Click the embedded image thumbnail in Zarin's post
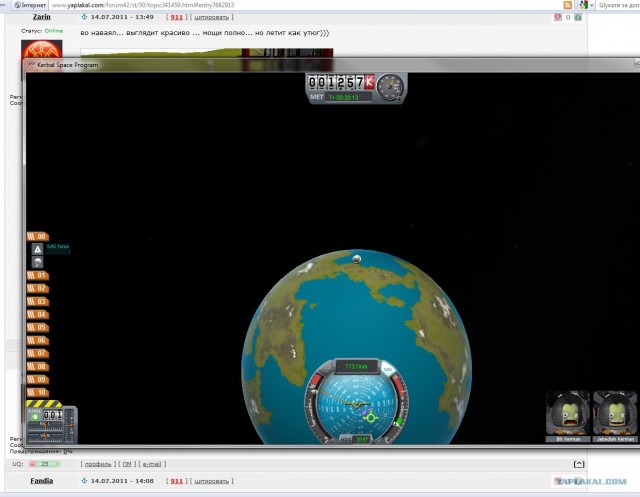 207,53
